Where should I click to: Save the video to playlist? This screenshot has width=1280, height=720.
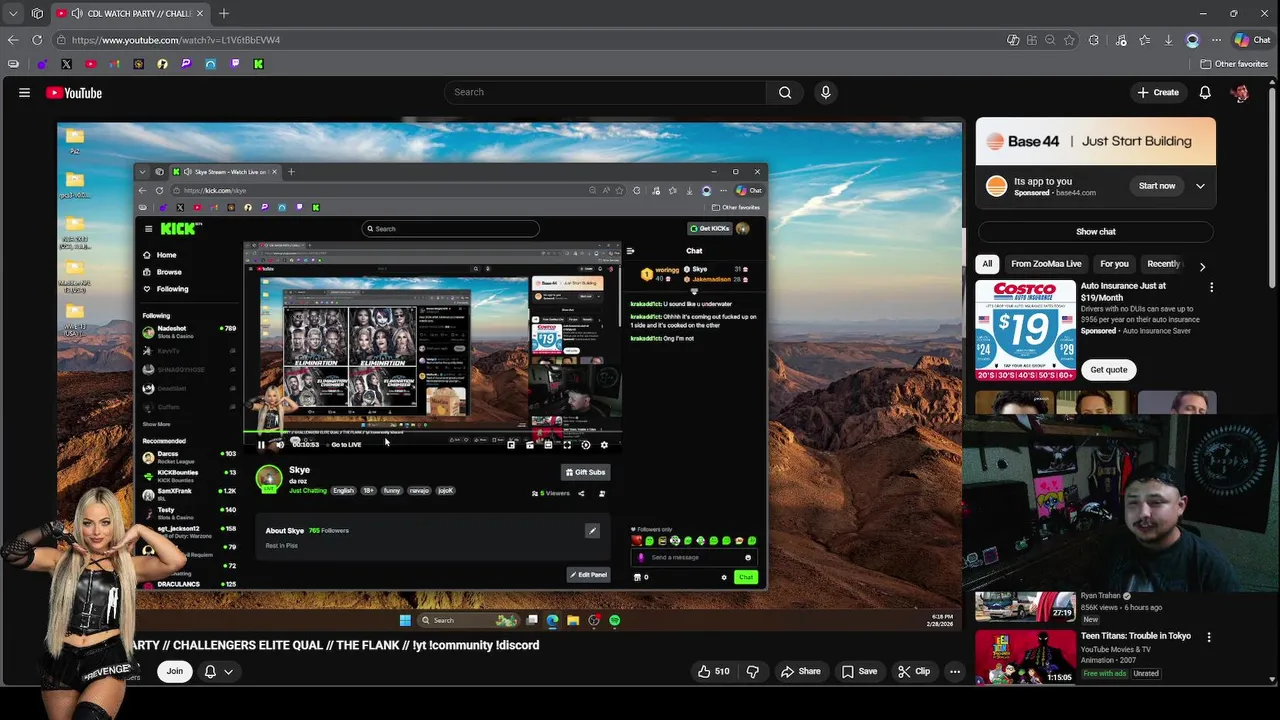(x=859, y=672)
